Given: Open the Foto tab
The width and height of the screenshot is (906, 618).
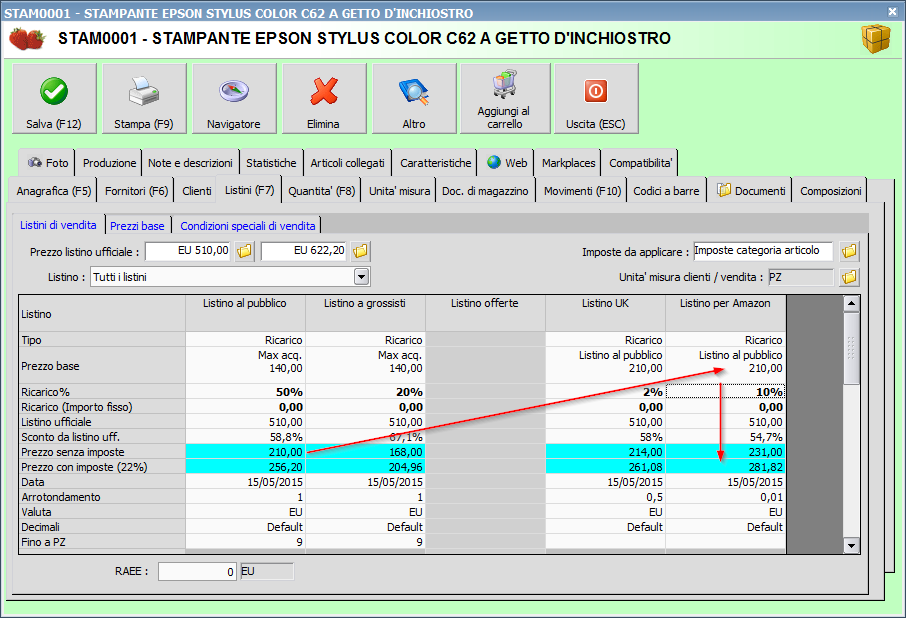Looking at the screenshot, I should pyautogui.click(x=47, y=163).
